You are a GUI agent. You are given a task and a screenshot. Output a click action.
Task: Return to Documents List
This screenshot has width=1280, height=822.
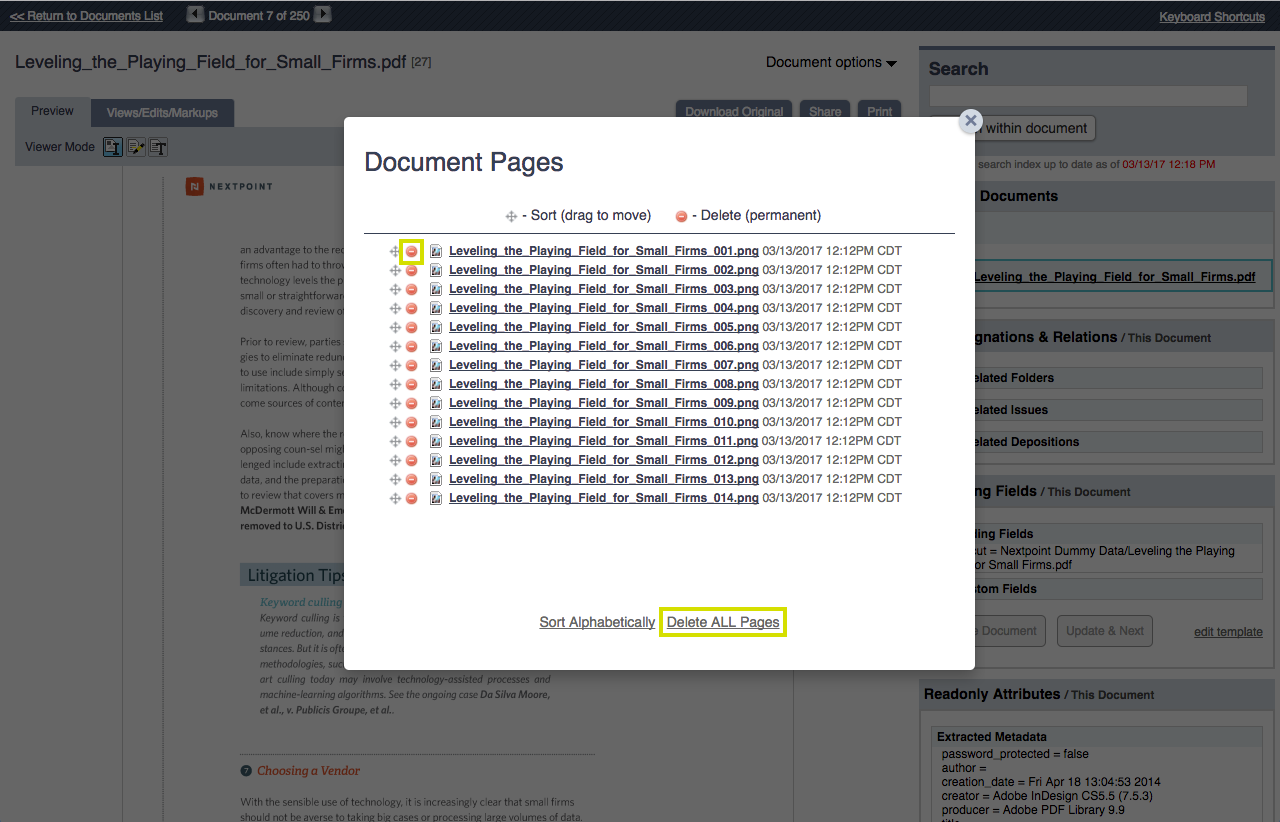(86, 16)
